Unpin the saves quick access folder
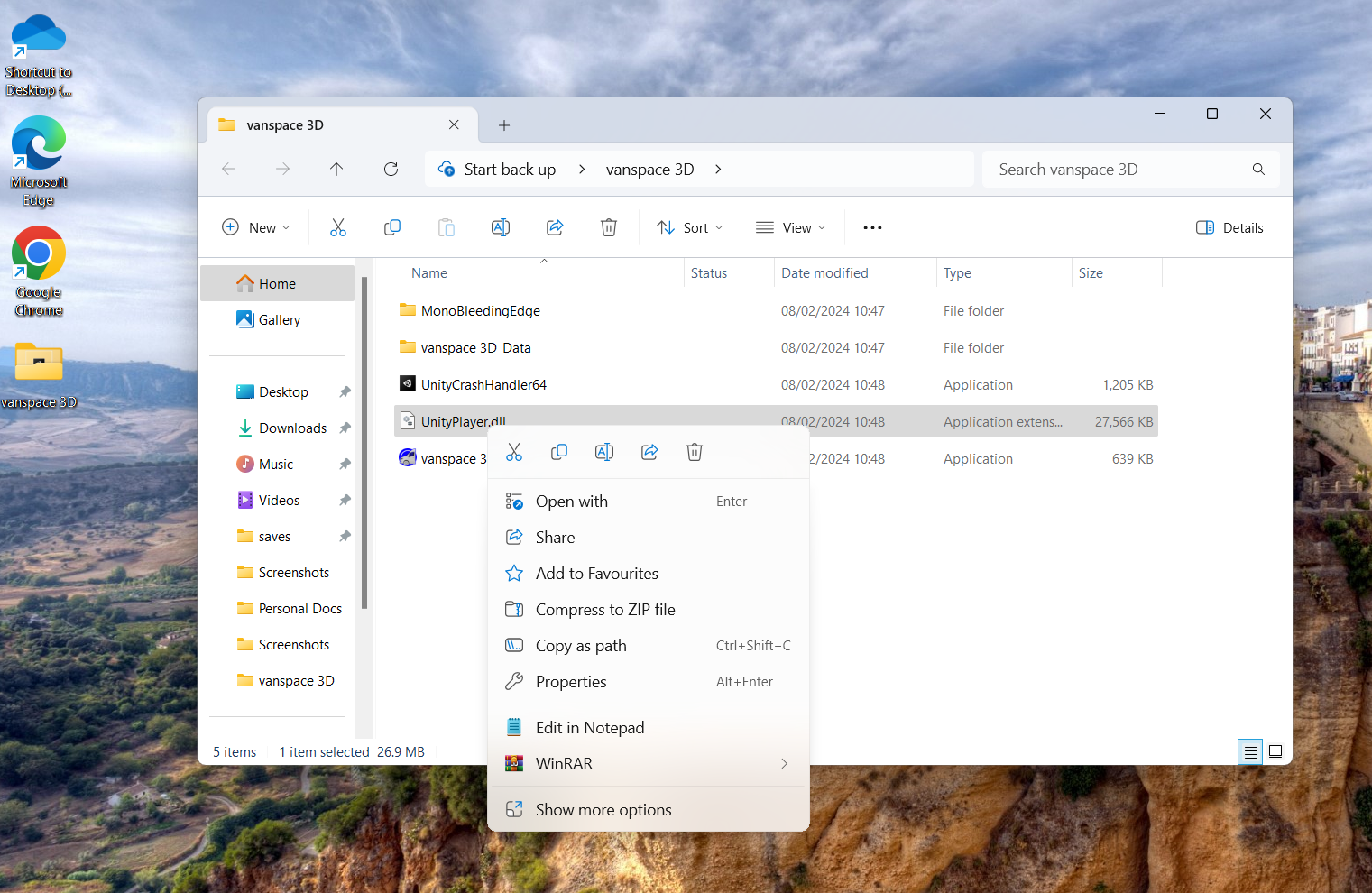 tap(345, 537)
